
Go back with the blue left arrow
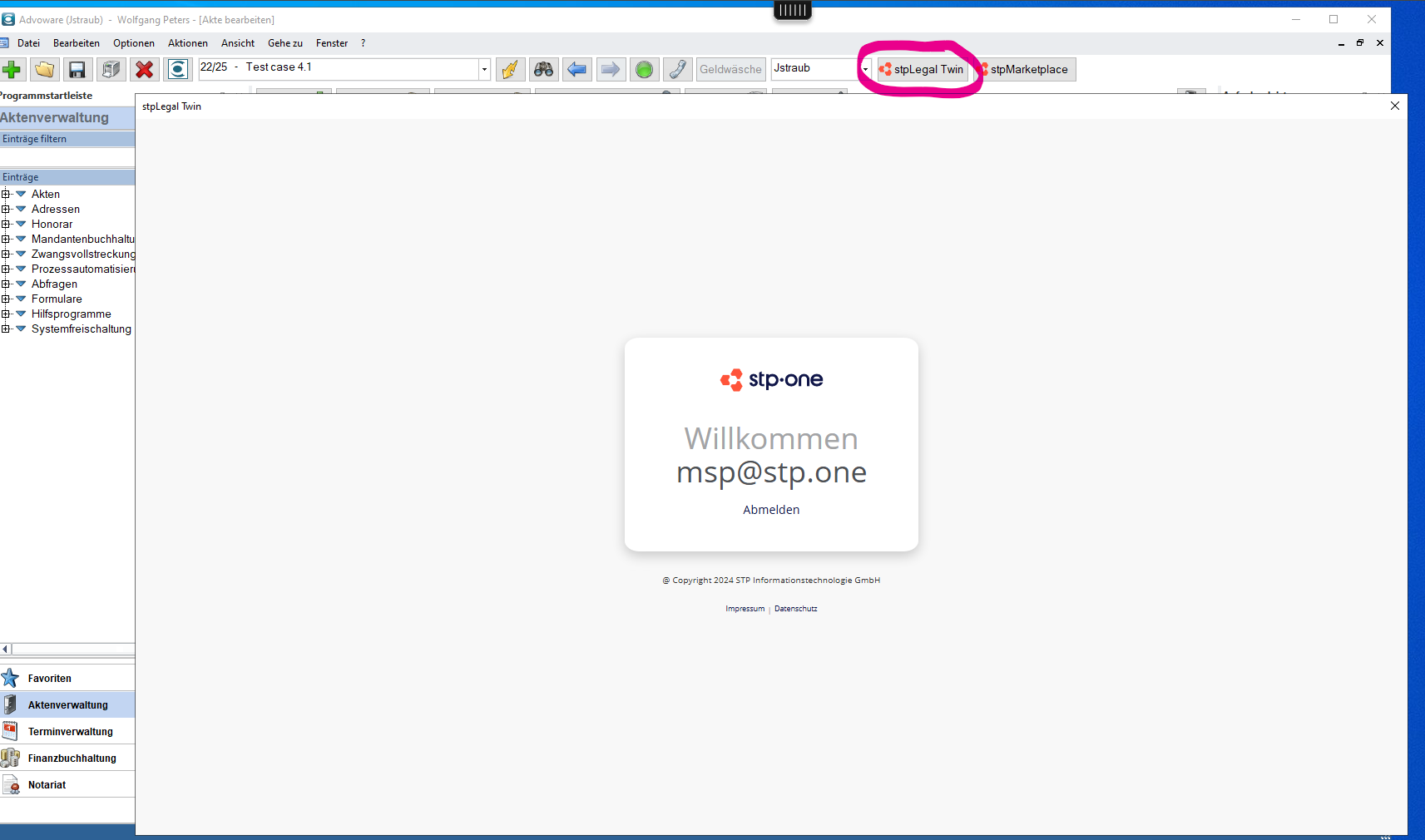click(x=576, y=70)
